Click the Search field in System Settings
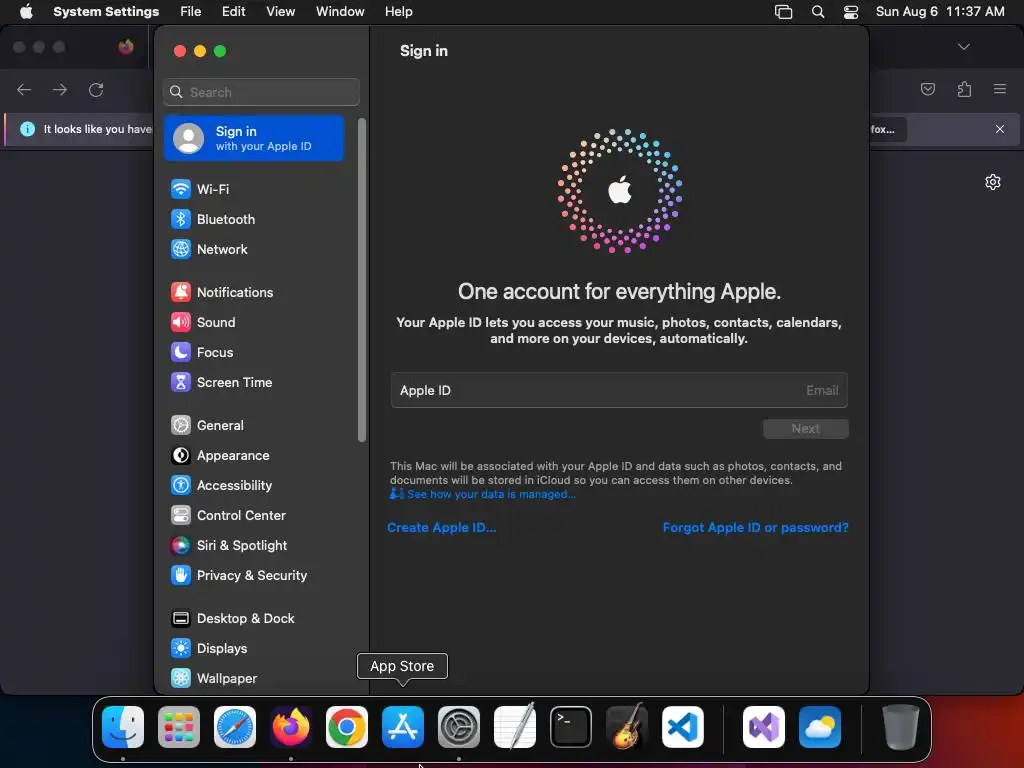The image size is (1024, 768). point(261,92)
